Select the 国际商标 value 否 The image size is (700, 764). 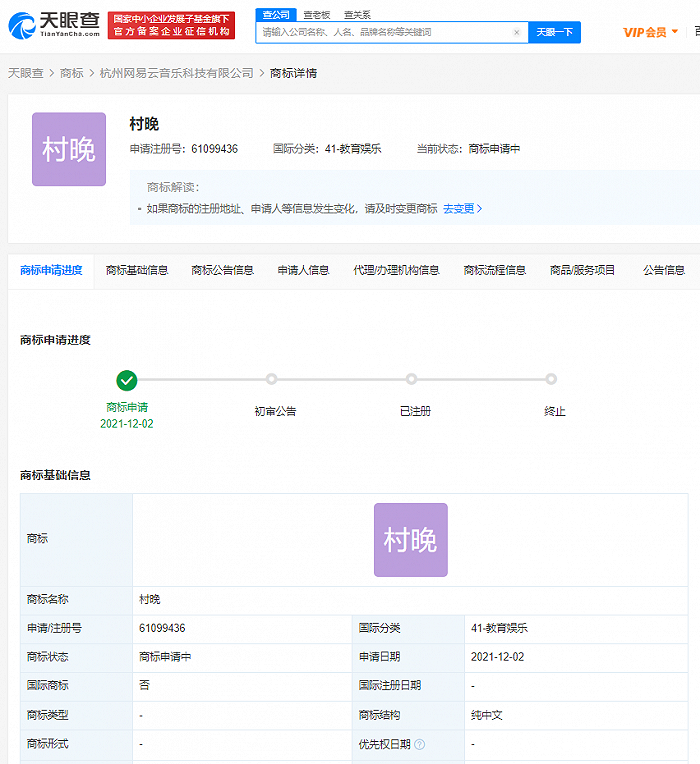144,686
